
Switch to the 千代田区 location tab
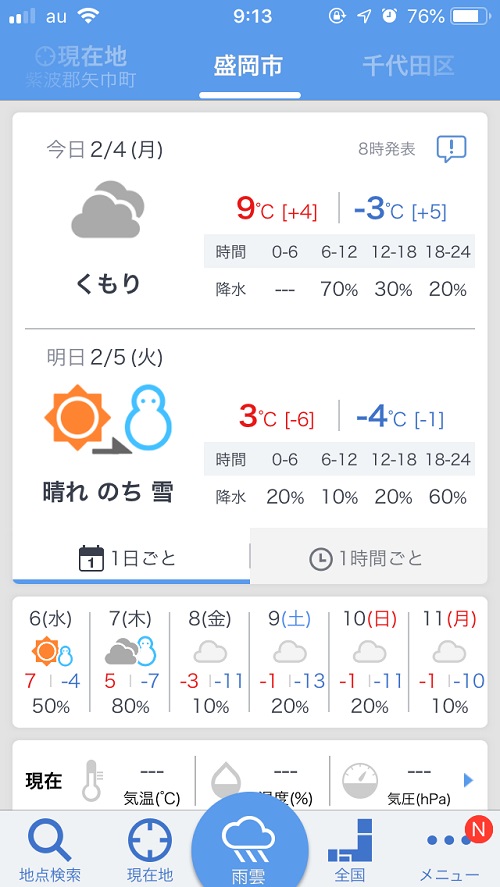[408, 66]
